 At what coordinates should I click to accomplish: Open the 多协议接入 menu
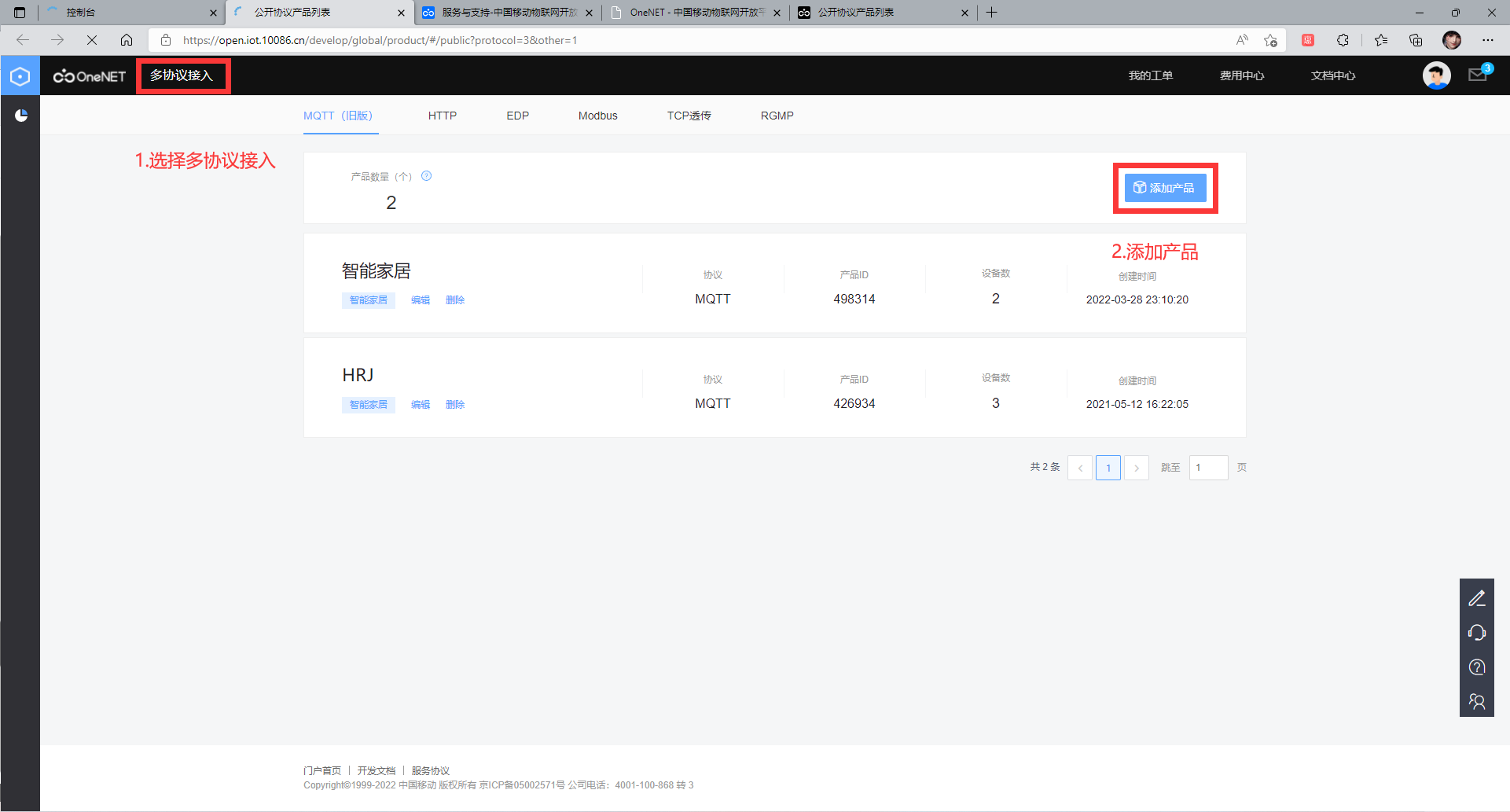pos(182,75)
